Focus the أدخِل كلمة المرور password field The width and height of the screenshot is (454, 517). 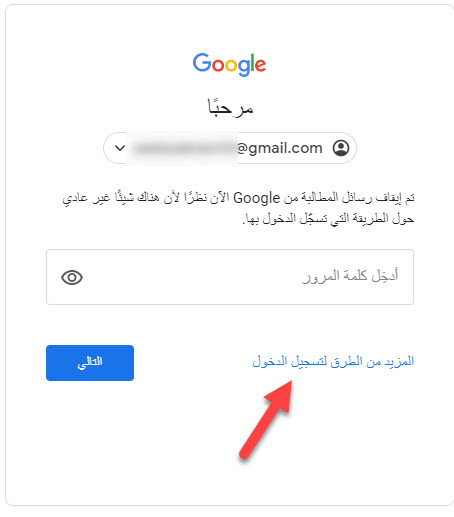tap(230, 277)
